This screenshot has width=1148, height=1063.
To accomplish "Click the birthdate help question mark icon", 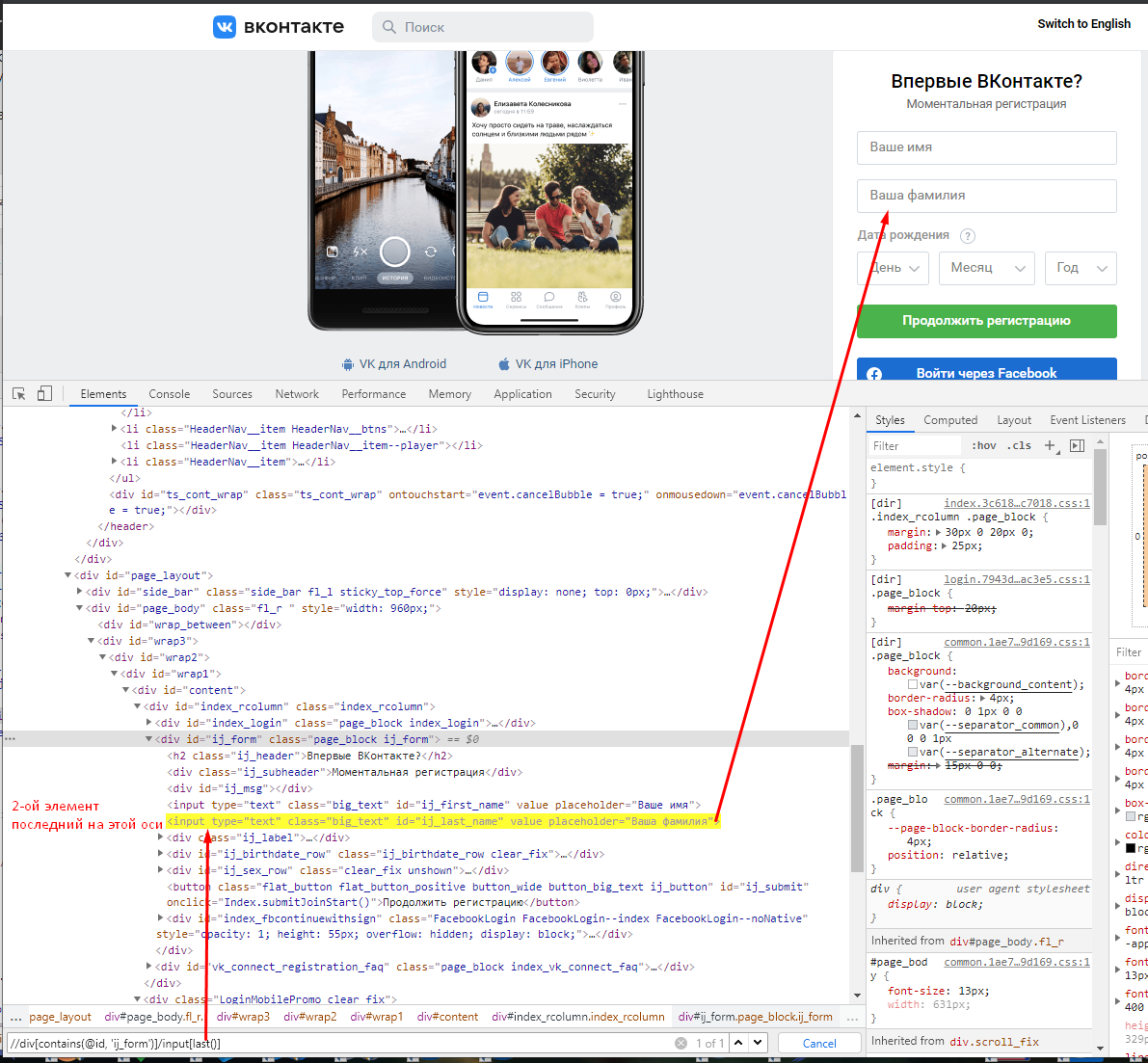I will coord(967,236).
